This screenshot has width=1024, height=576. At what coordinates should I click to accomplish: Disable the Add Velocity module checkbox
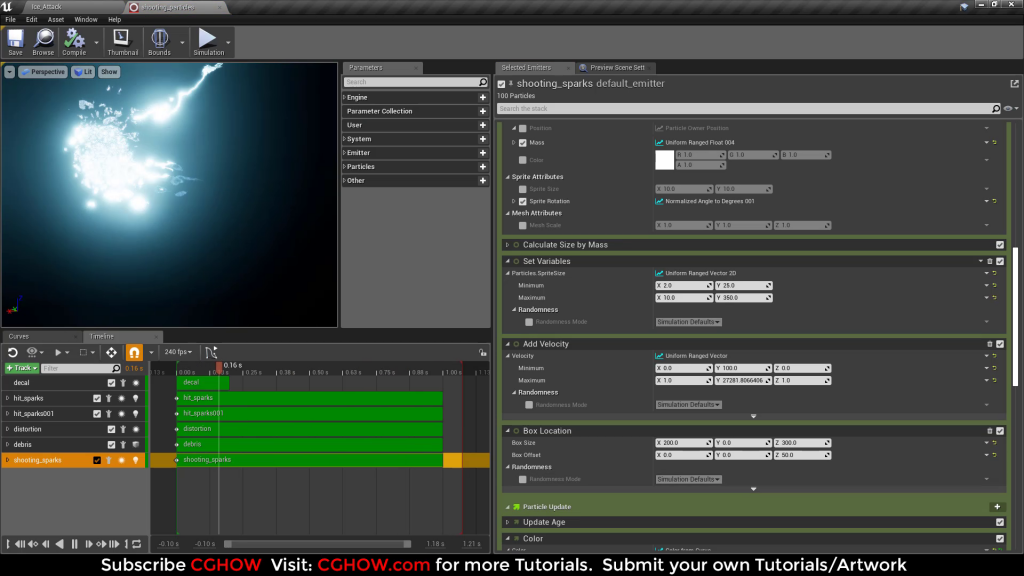click(1000, 344)
